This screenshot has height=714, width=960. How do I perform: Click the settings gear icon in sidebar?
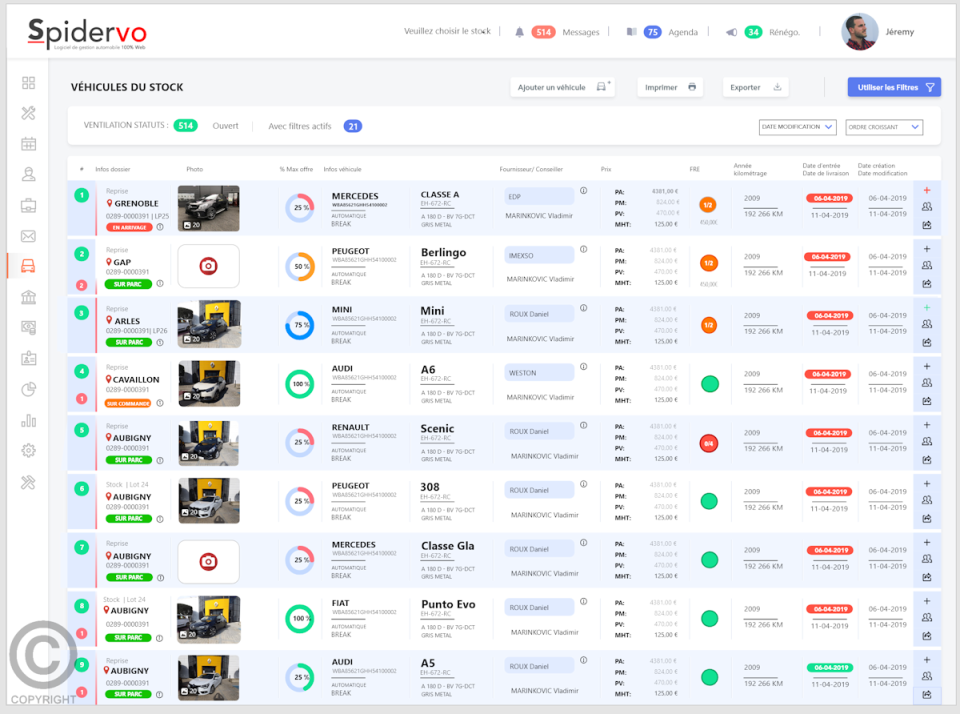[x=28, y=451]
